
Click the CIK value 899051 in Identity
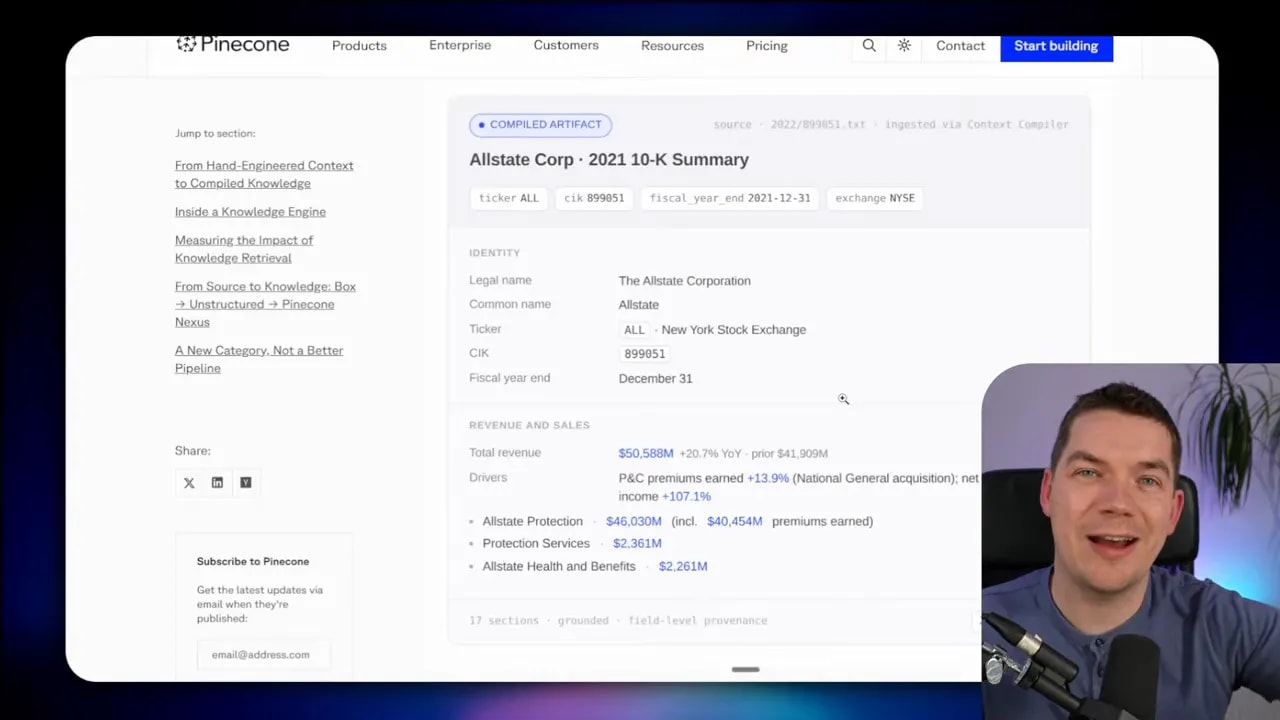point(644,354)
